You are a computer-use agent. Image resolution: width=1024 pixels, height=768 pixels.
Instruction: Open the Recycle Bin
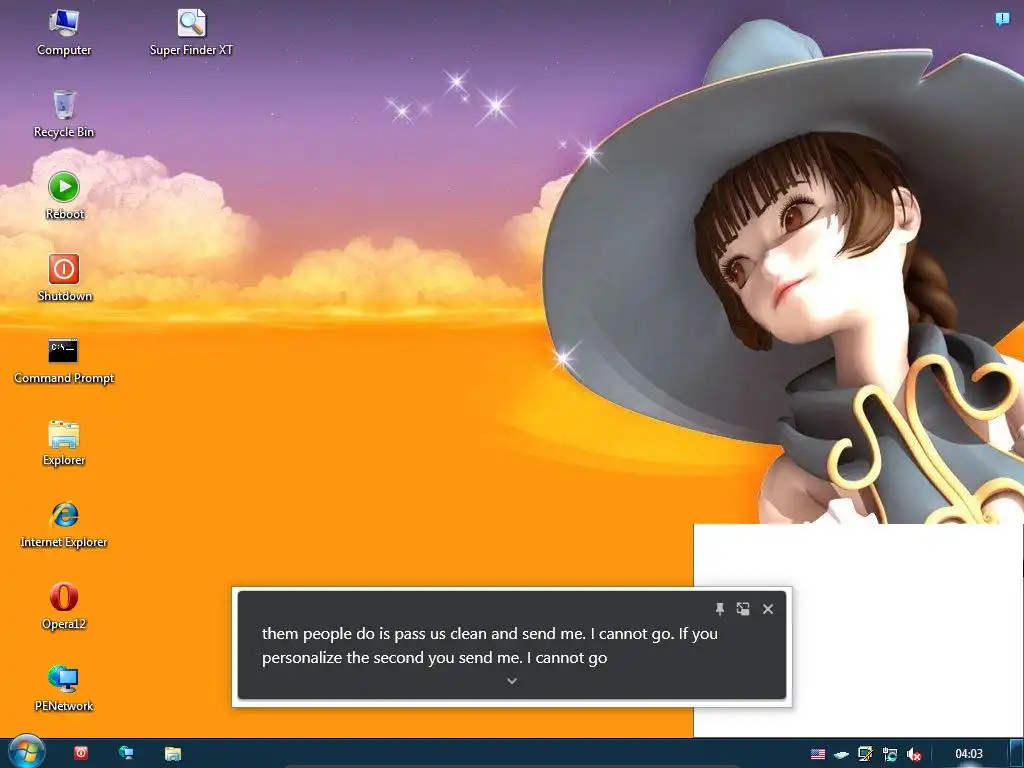tap(64, 114)
